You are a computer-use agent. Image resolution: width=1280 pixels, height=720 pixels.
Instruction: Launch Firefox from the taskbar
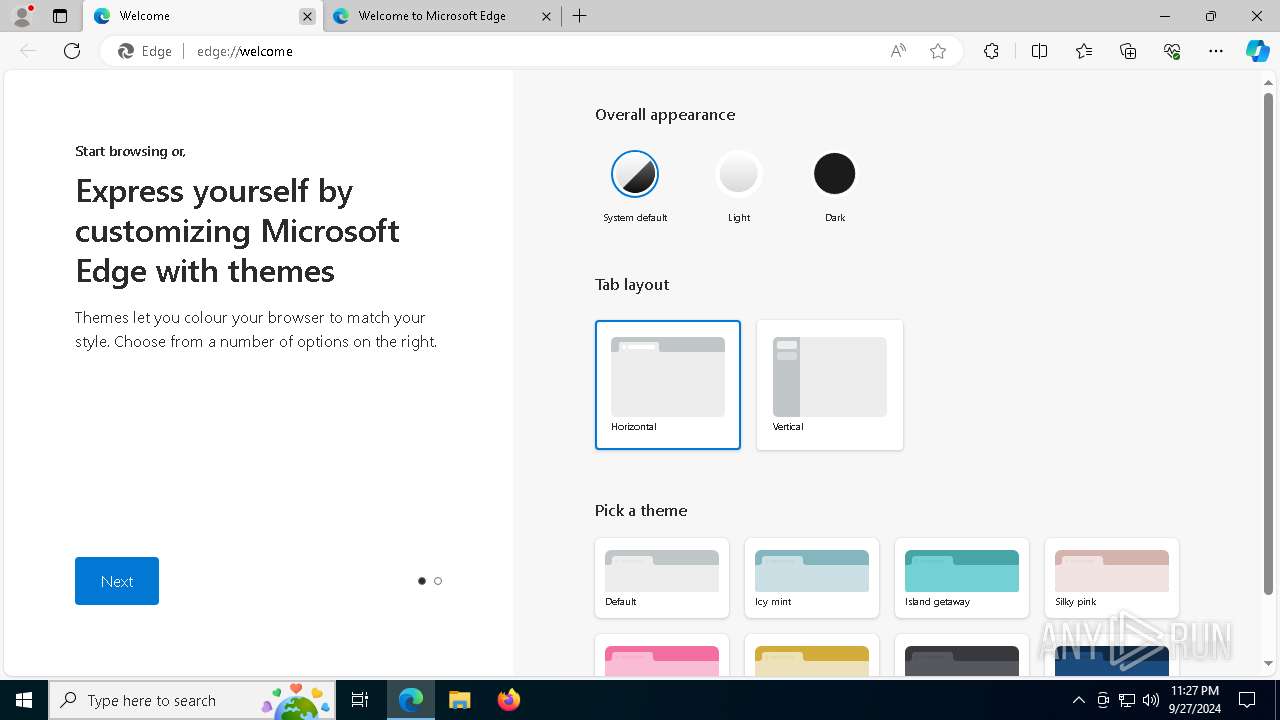click(508, 700)
